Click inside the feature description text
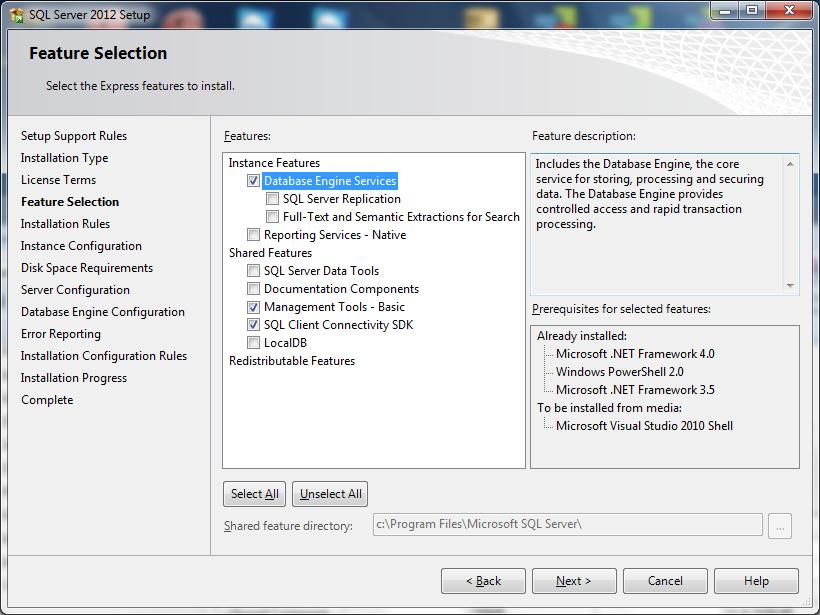The height and width of the screenshot is (615, 820). (x=650, y=194)
